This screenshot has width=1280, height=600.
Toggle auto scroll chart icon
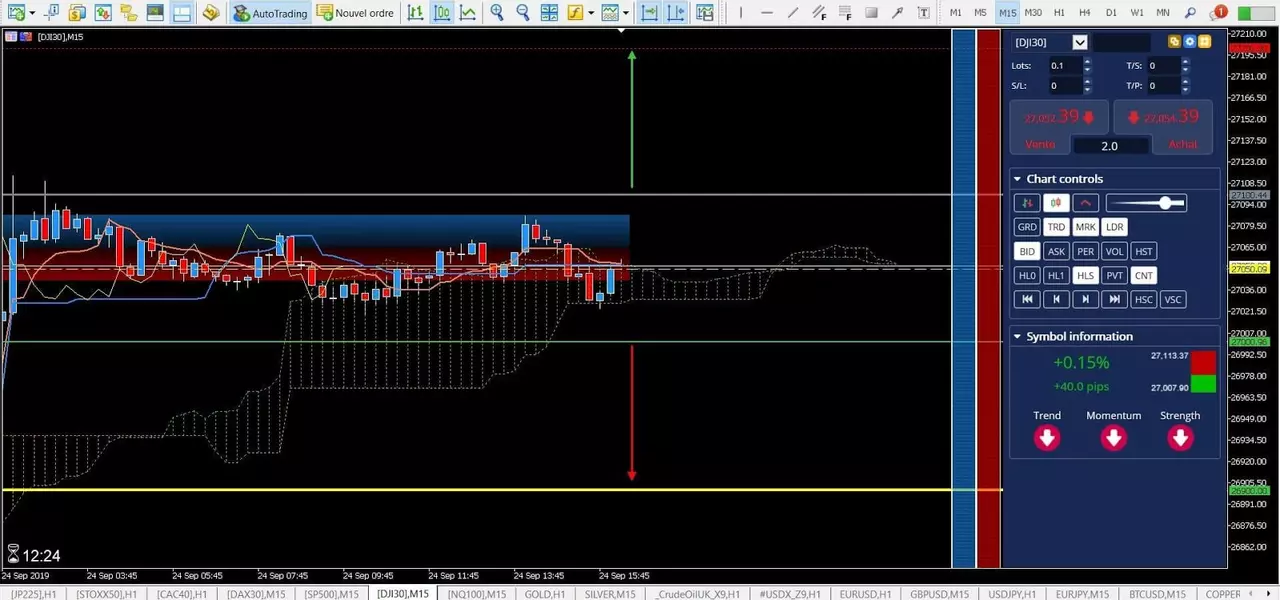[650, 13]
